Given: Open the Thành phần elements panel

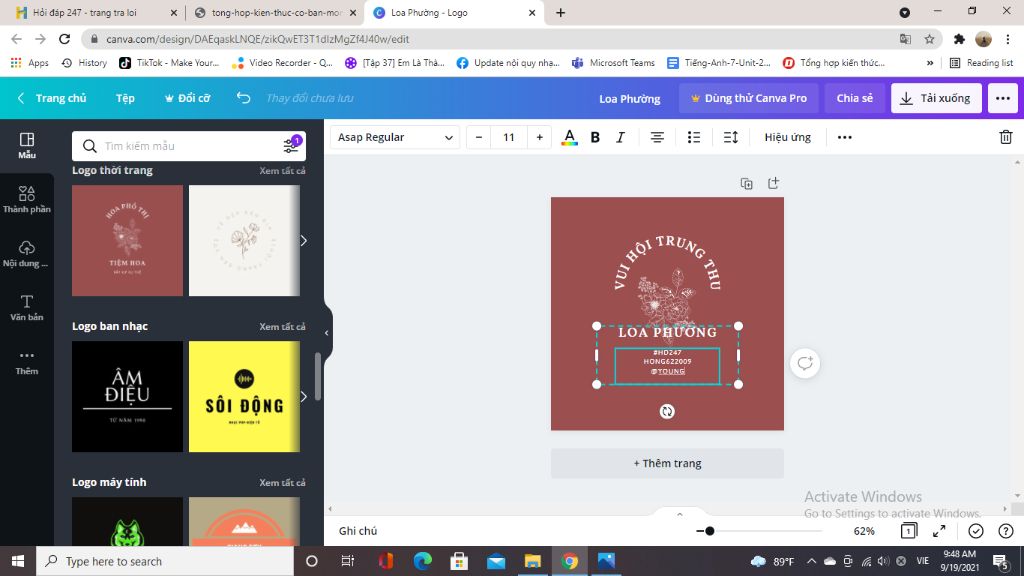Looking at the screenshot, I should coord(27,199).
